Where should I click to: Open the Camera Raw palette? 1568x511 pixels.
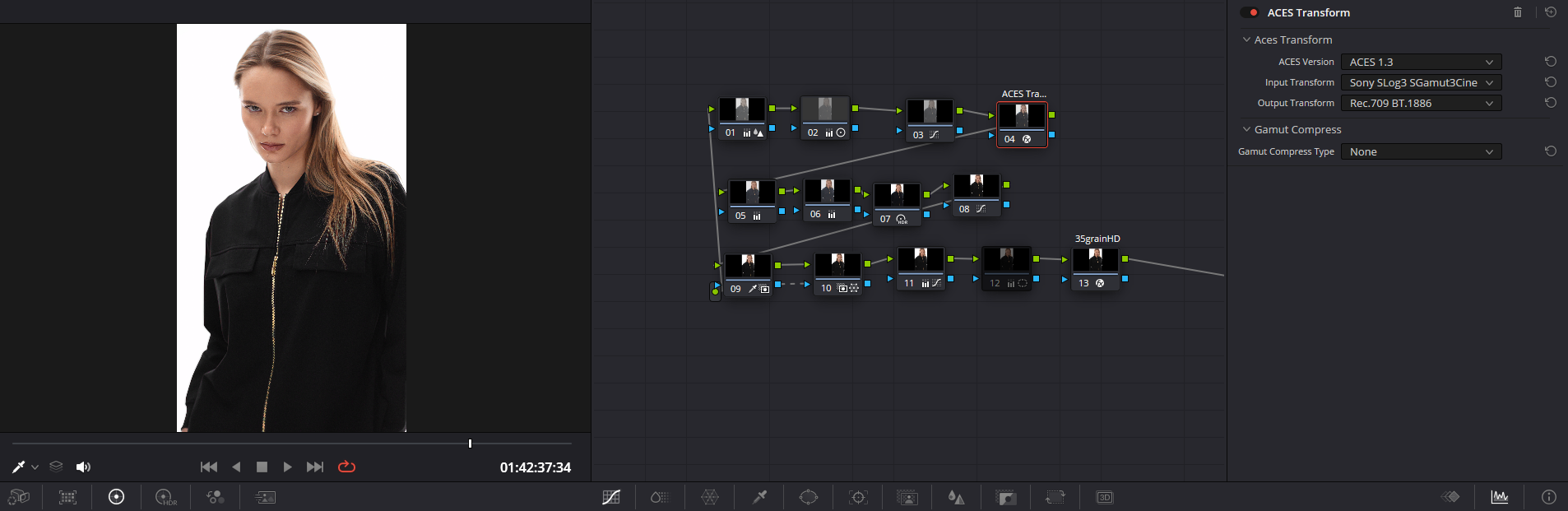pos(19,497)
